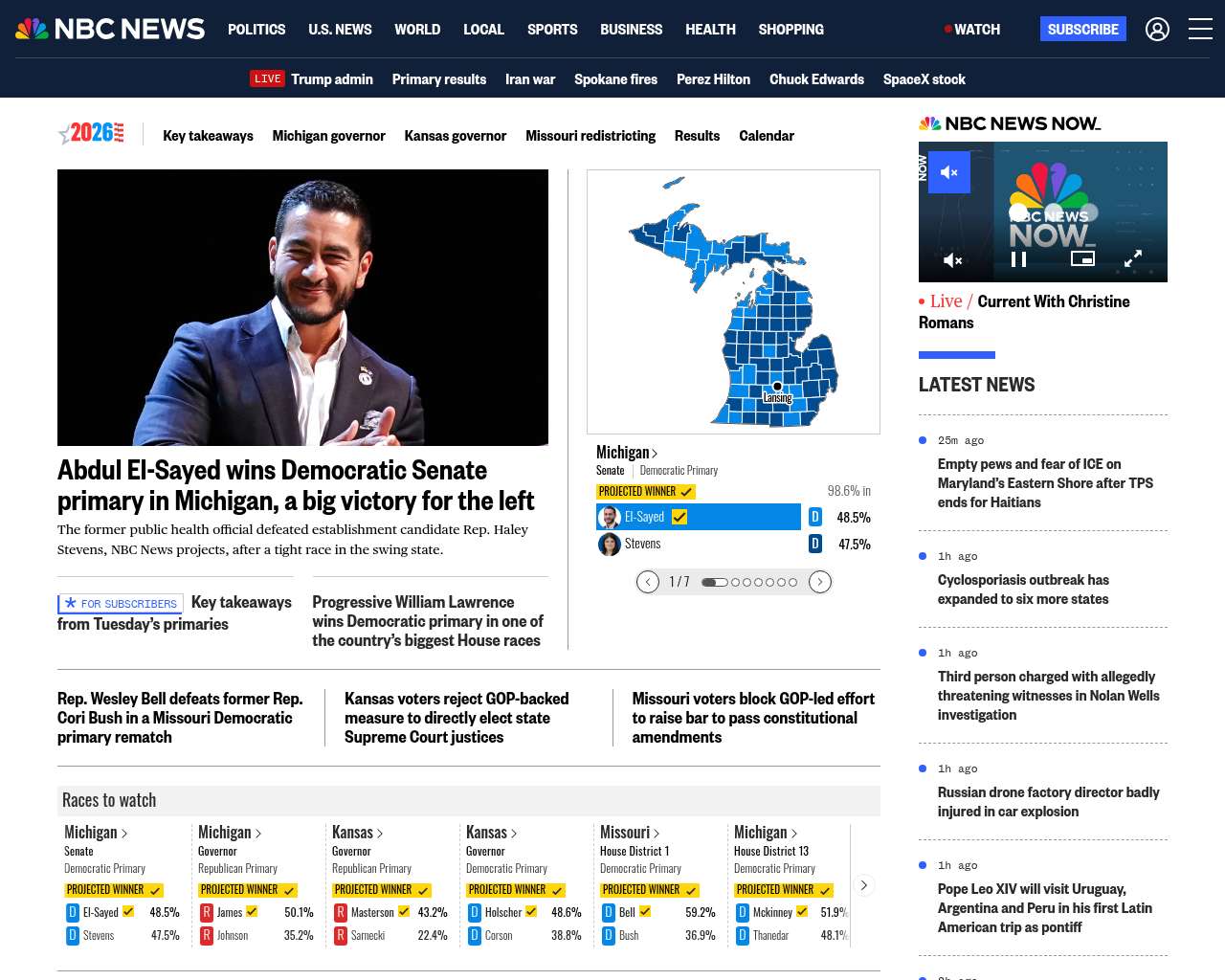Select the Missouri redistricting tab

point(590,136)
